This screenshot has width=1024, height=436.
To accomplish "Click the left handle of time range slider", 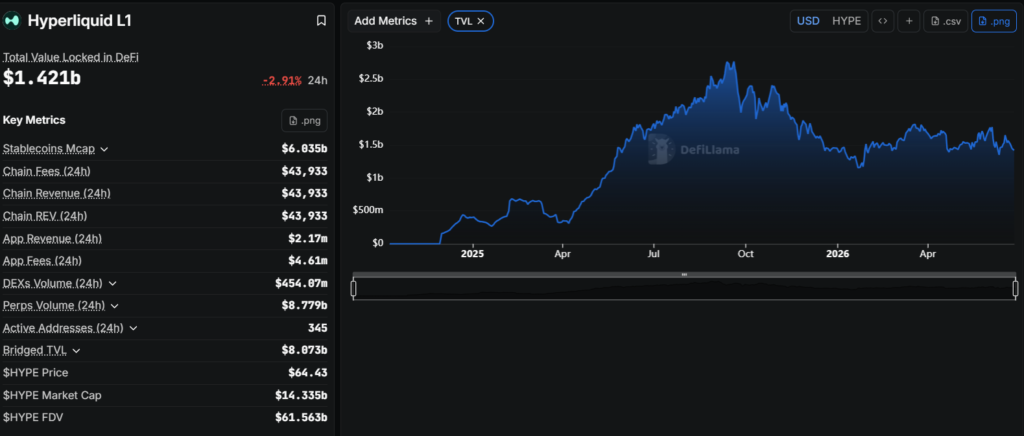I will tap(353, 288).
